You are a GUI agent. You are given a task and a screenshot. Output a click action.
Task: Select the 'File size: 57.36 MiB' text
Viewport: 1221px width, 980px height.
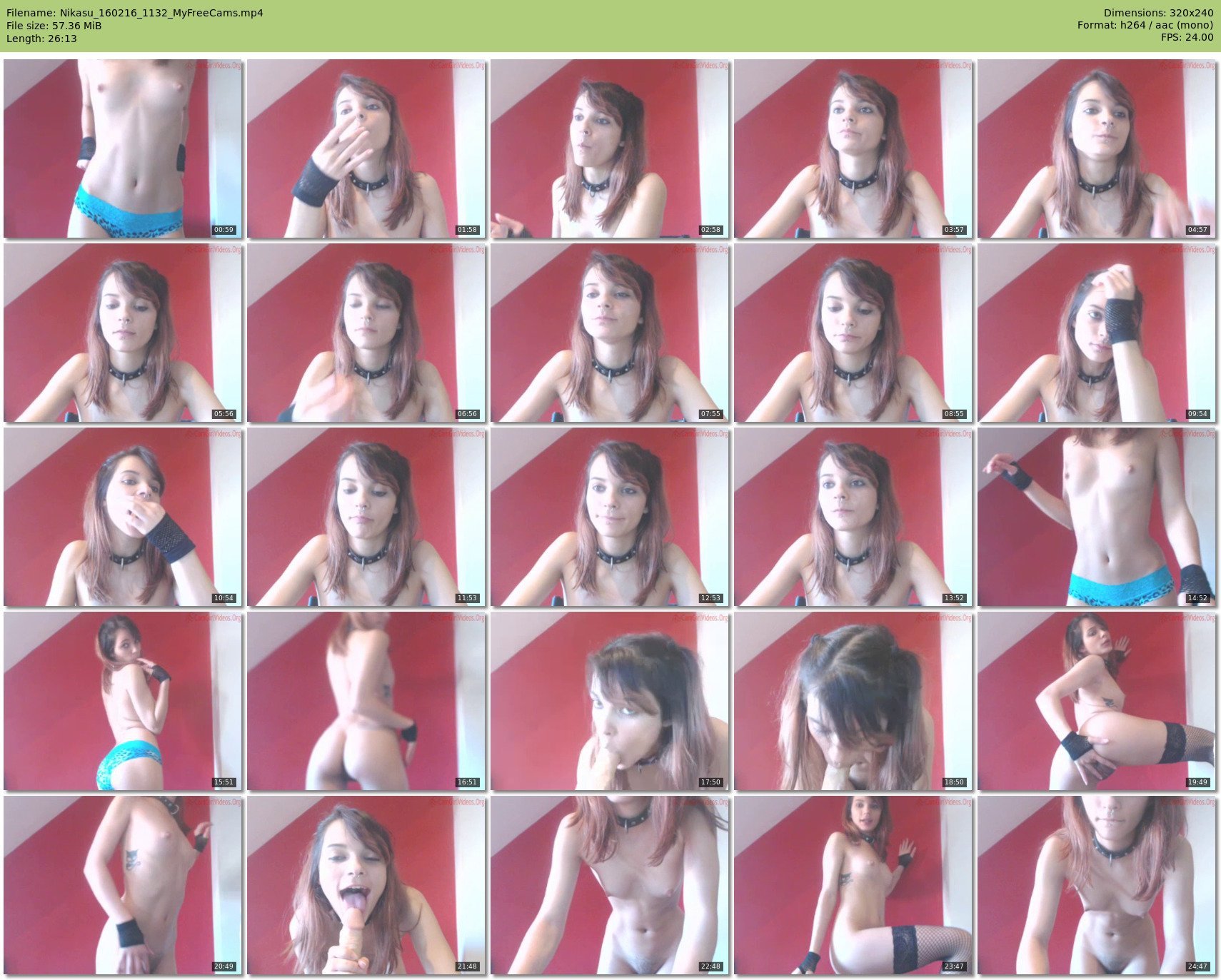click(x=54, y=26)
